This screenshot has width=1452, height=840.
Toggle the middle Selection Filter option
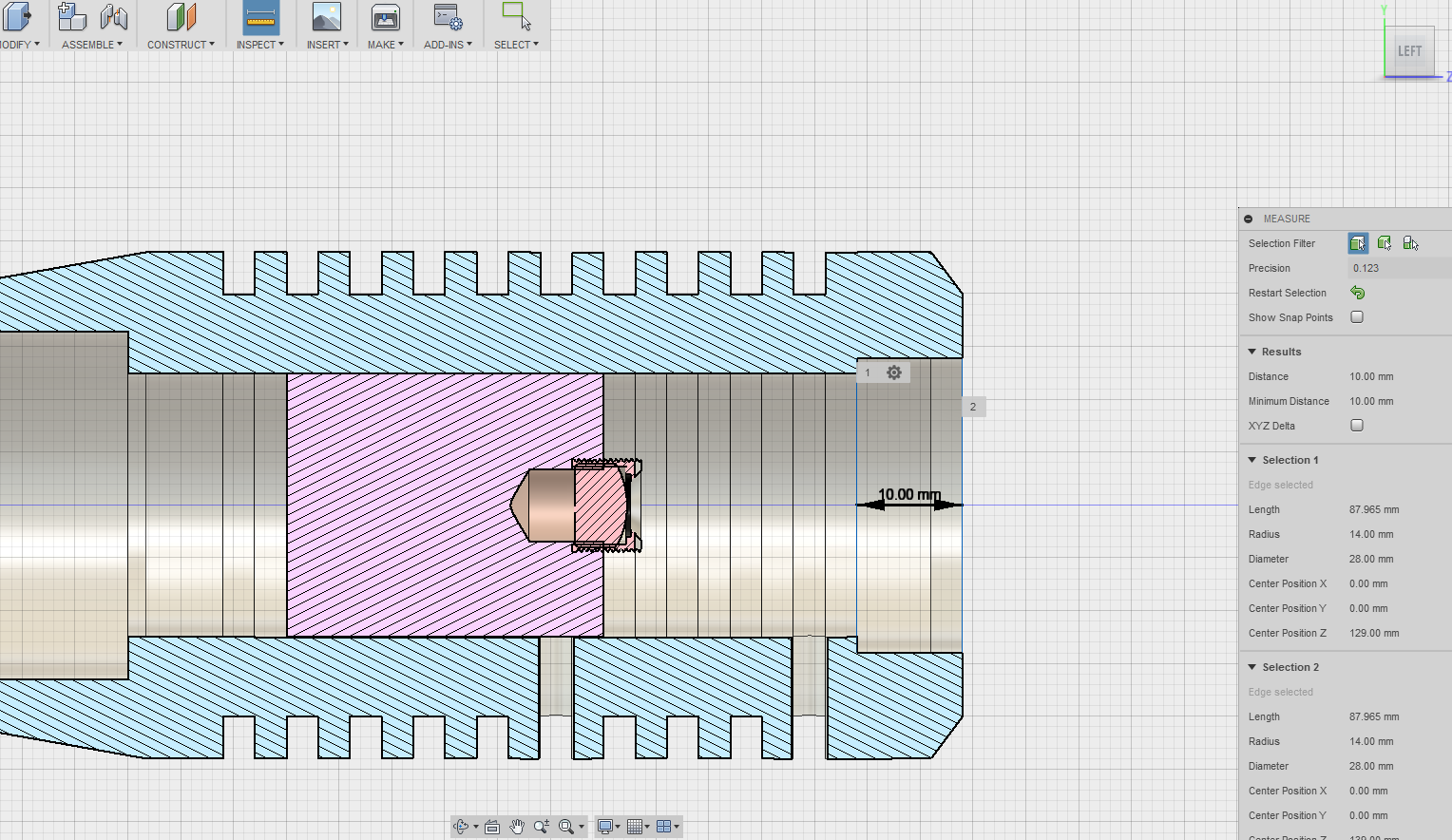pyautogui.click(x=1385, y=243)
